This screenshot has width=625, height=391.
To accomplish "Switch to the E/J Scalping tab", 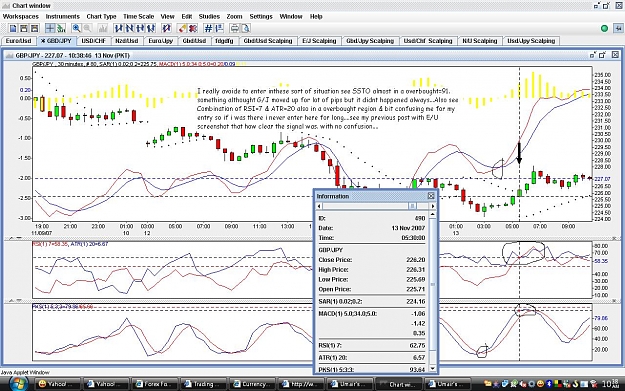I will [x=319, y=41].
